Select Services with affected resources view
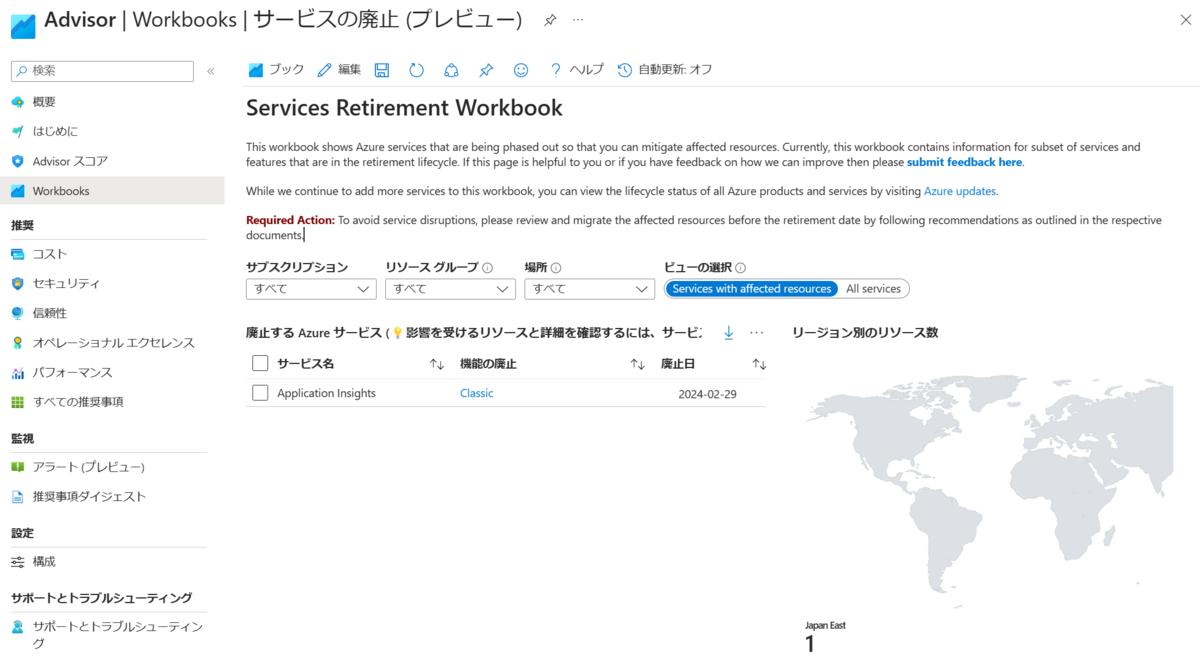The height and width of the screenshot is (667, 1200). pos(751,289)
